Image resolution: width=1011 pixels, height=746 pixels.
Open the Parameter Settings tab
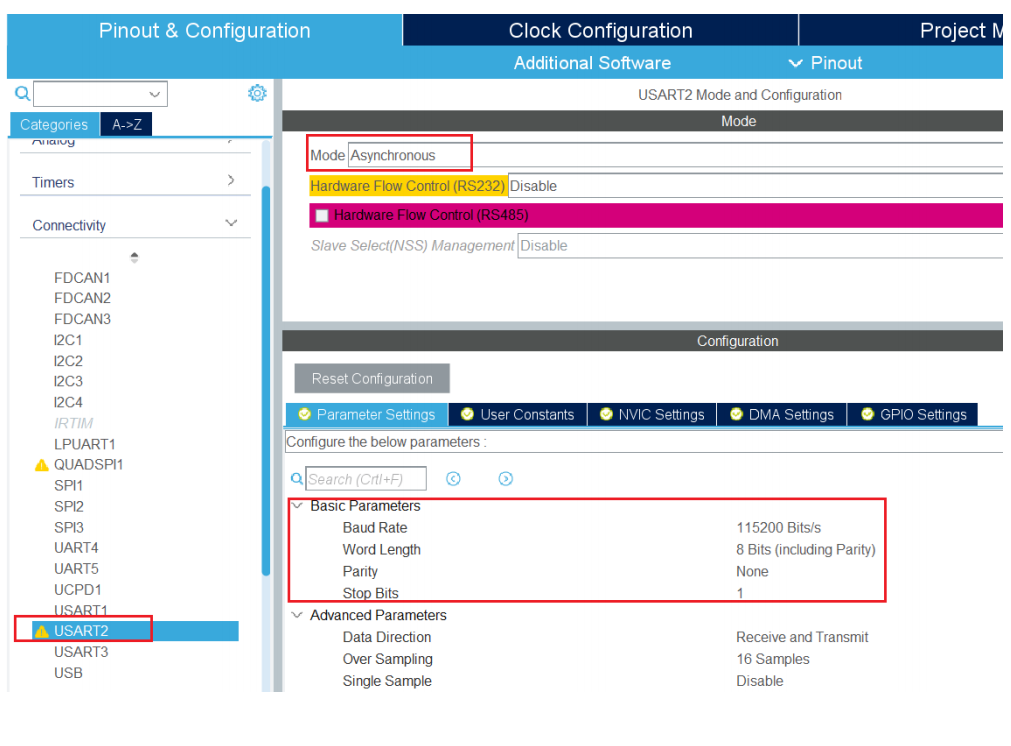(x=367, y=415)
